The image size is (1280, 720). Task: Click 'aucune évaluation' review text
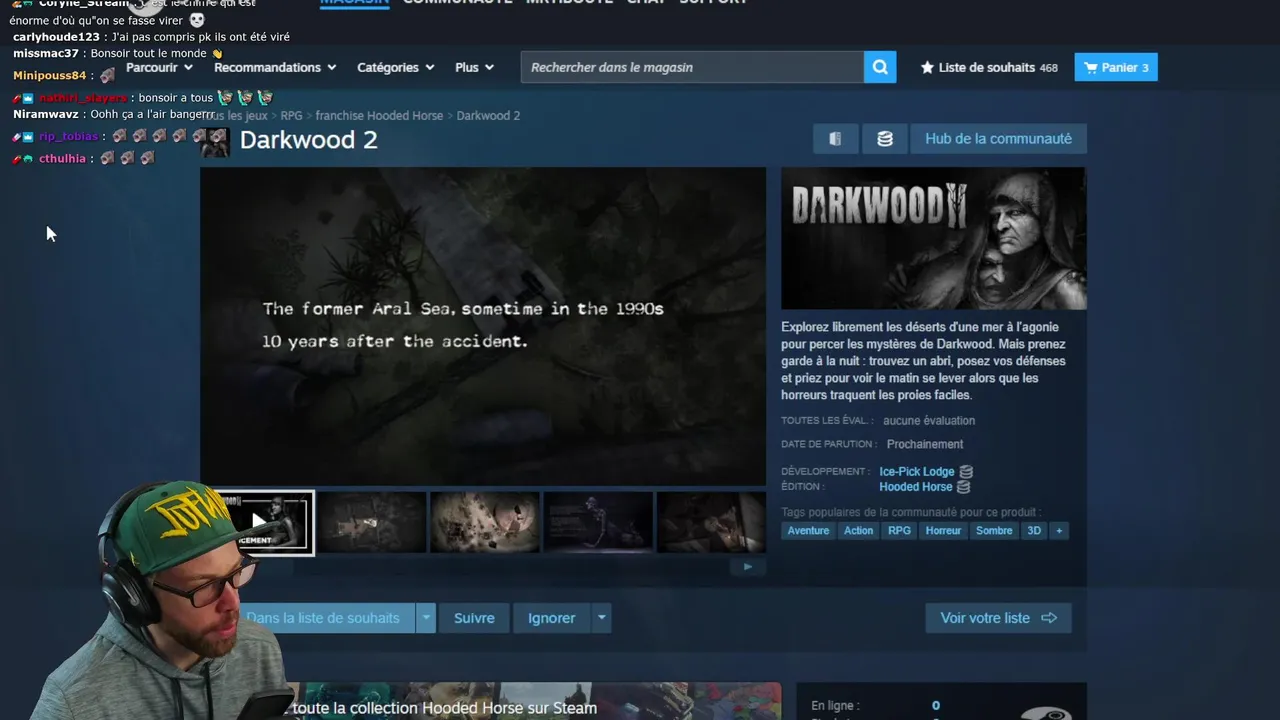pos(929,421)
